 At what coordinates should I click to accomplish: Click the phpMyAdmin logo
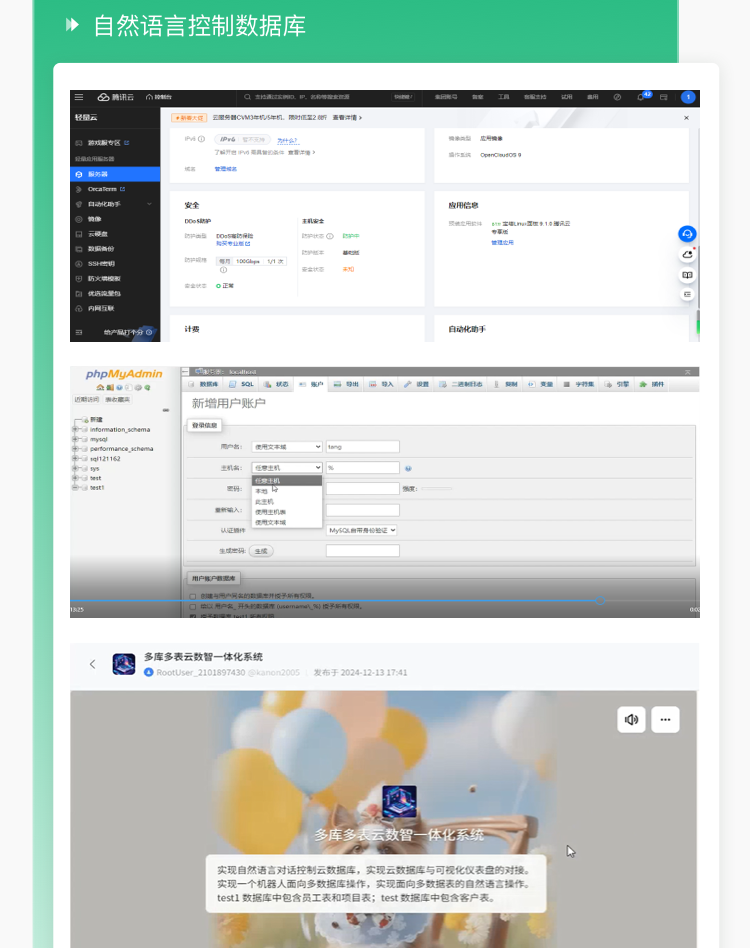click(x=124, y=374)
